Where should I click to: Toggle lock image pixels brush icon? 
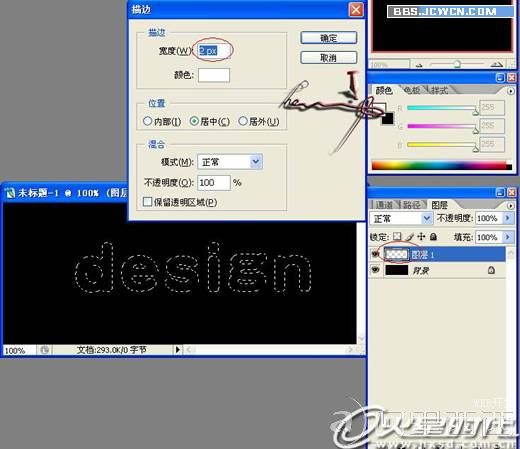coord(410,237)
